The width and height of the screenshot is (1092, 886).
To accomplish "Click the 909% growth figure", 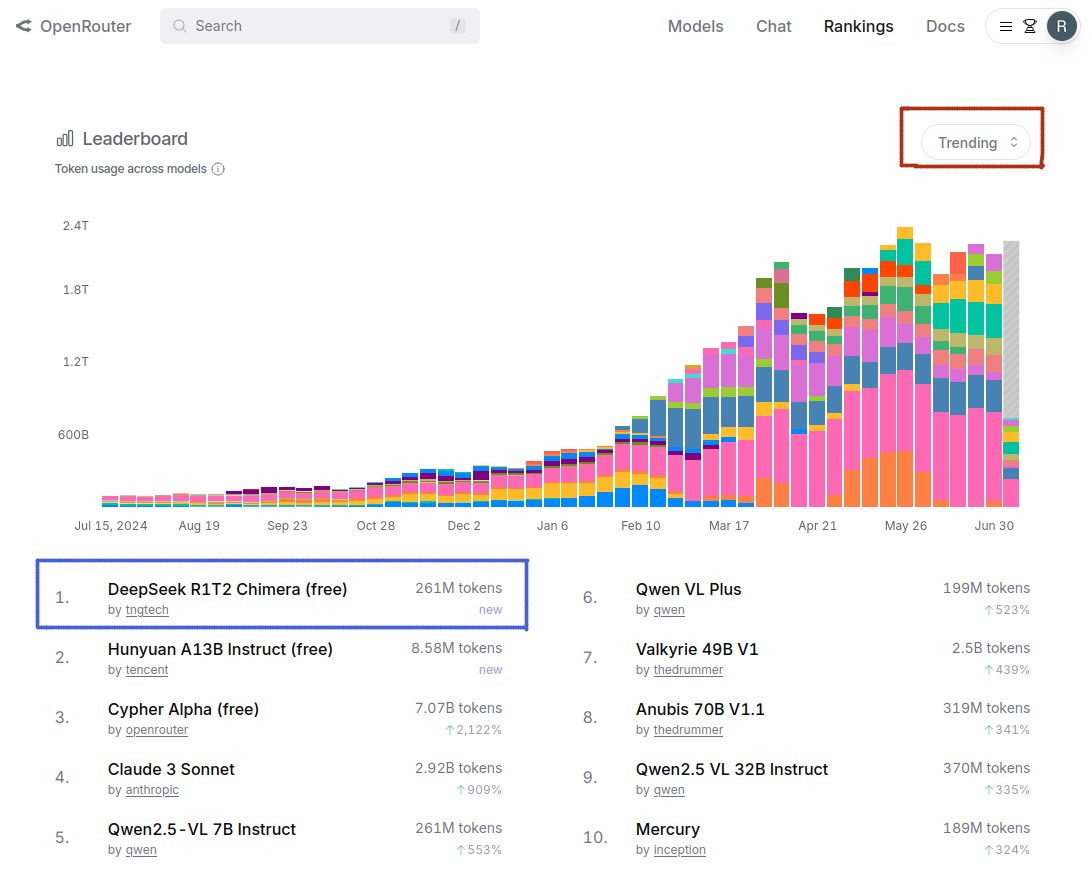I will tap(479, 790).
